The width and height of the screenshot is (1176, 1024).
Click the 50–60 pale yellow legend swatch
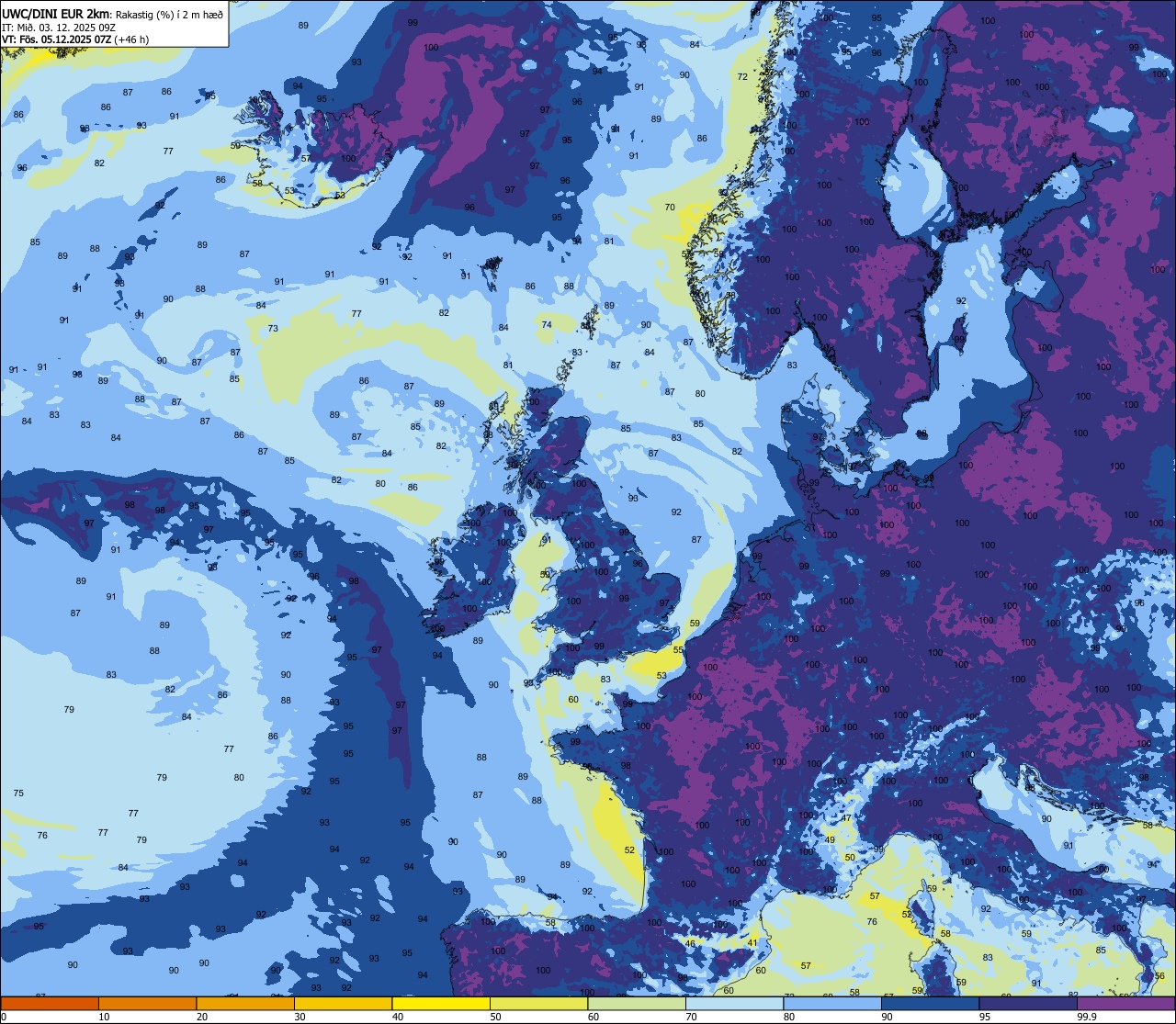pyautogui.click(x=538, y=1003)
